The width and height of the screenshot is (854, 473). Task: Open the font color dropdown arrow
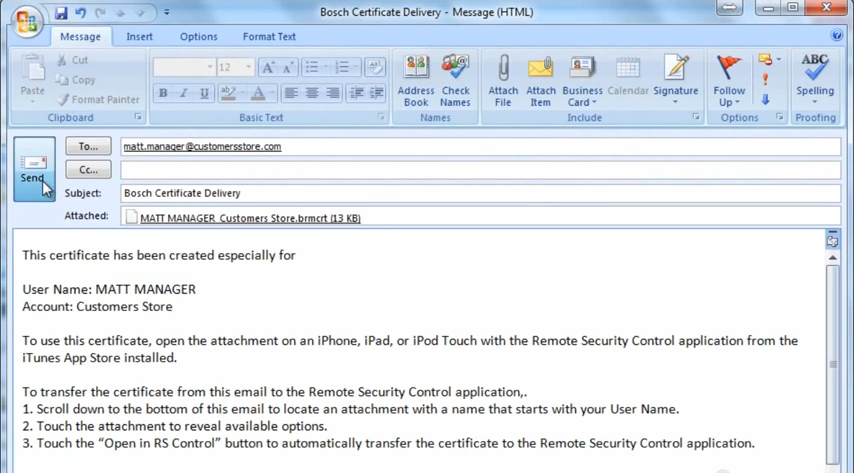[272, 93]
